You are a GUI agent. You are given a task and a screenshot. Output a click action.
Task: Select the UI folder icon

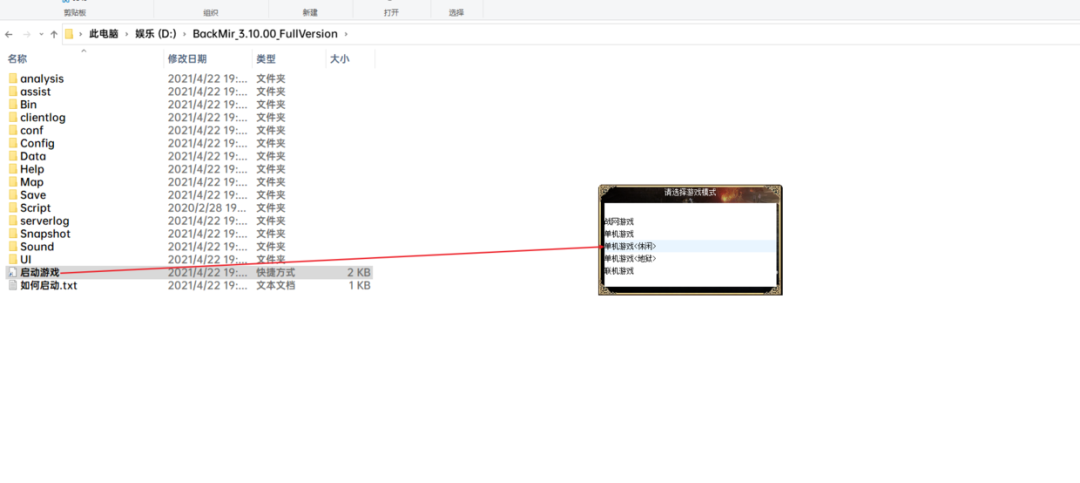(13, 260)
